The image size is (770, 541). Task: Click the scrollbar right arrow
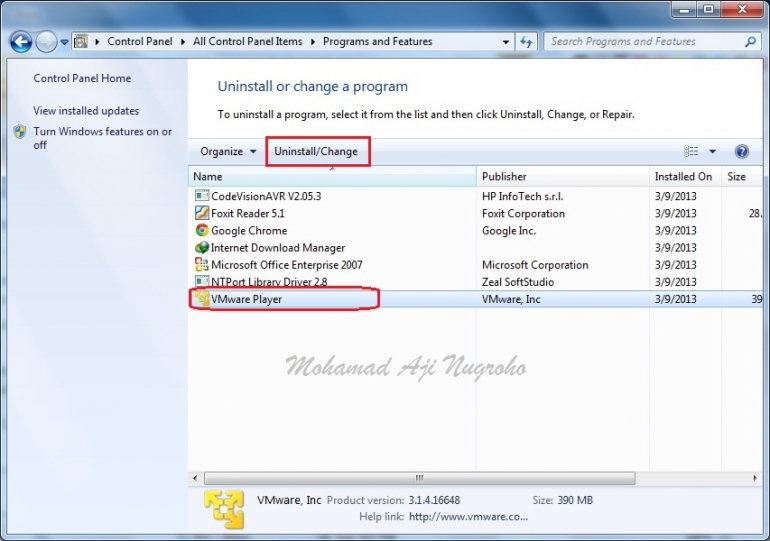[x=755, y=478]
